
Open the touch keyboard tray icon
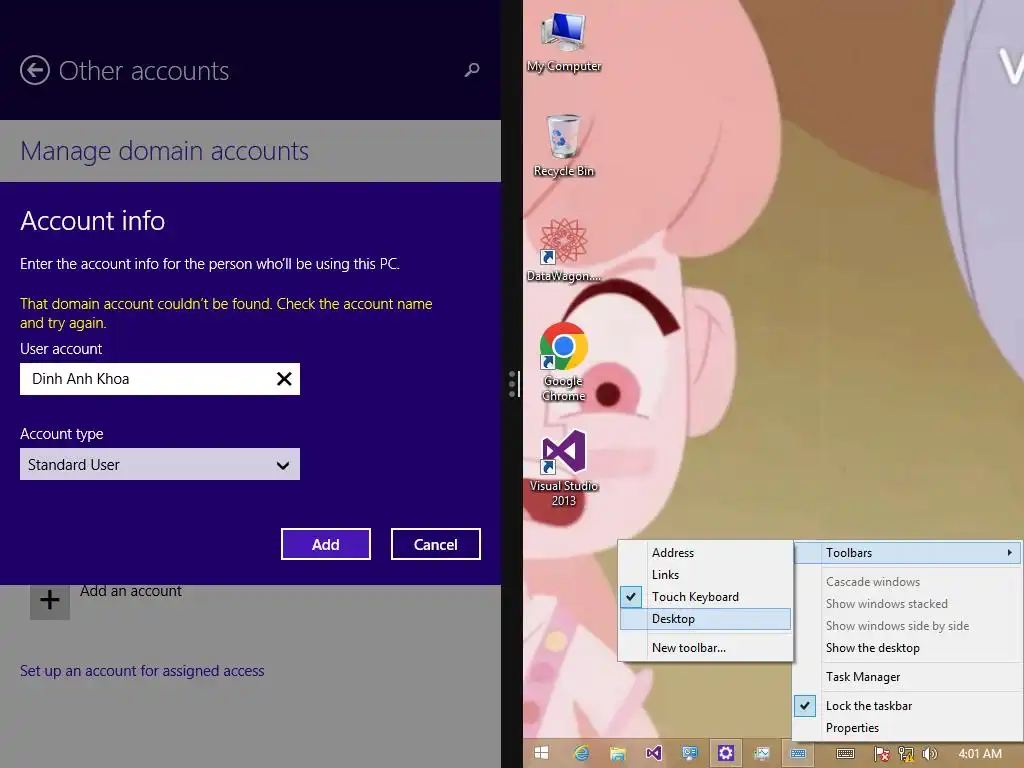click(x=845, y=754)
